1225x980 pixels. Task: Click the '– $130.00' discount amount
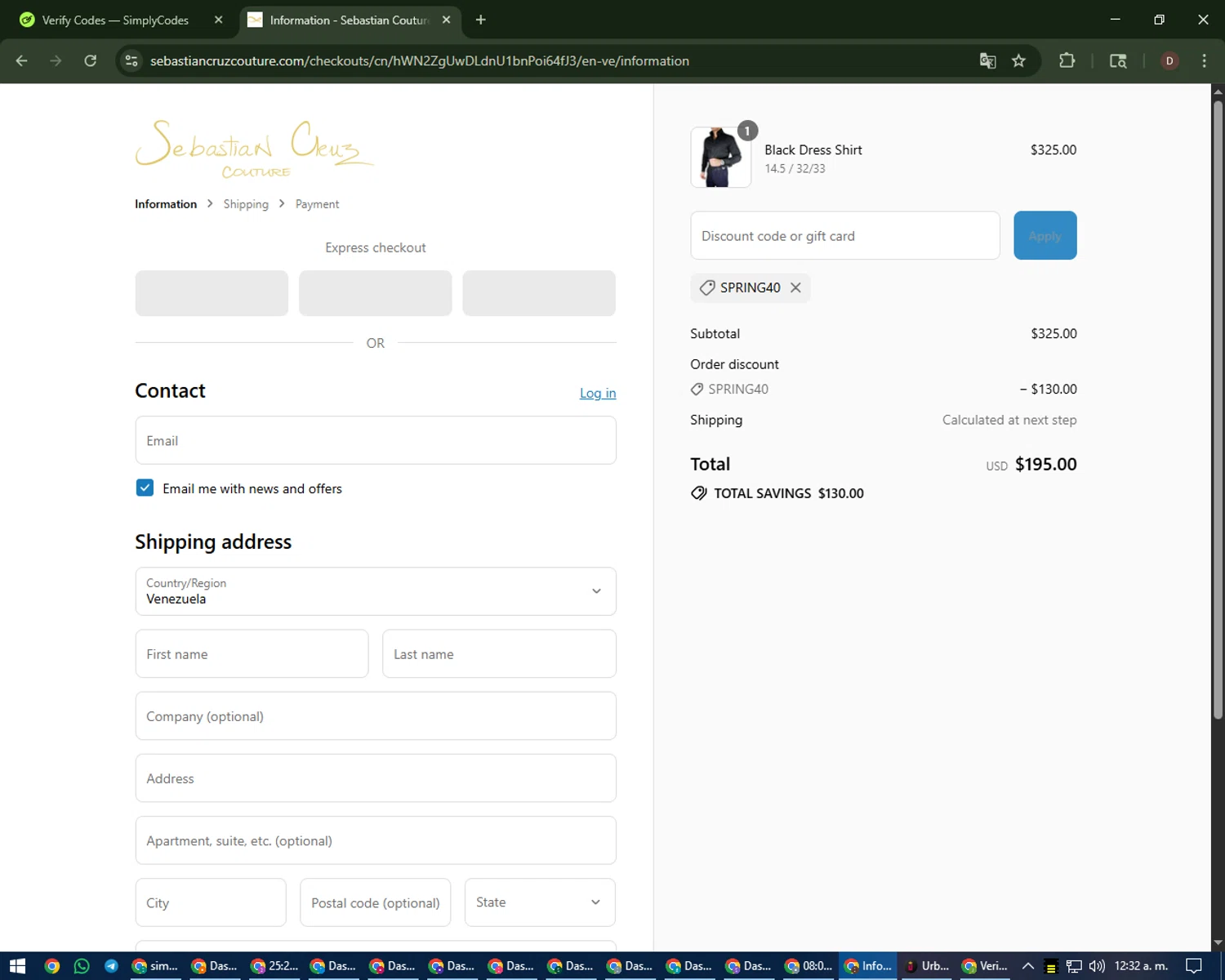tap(1048, 390)
